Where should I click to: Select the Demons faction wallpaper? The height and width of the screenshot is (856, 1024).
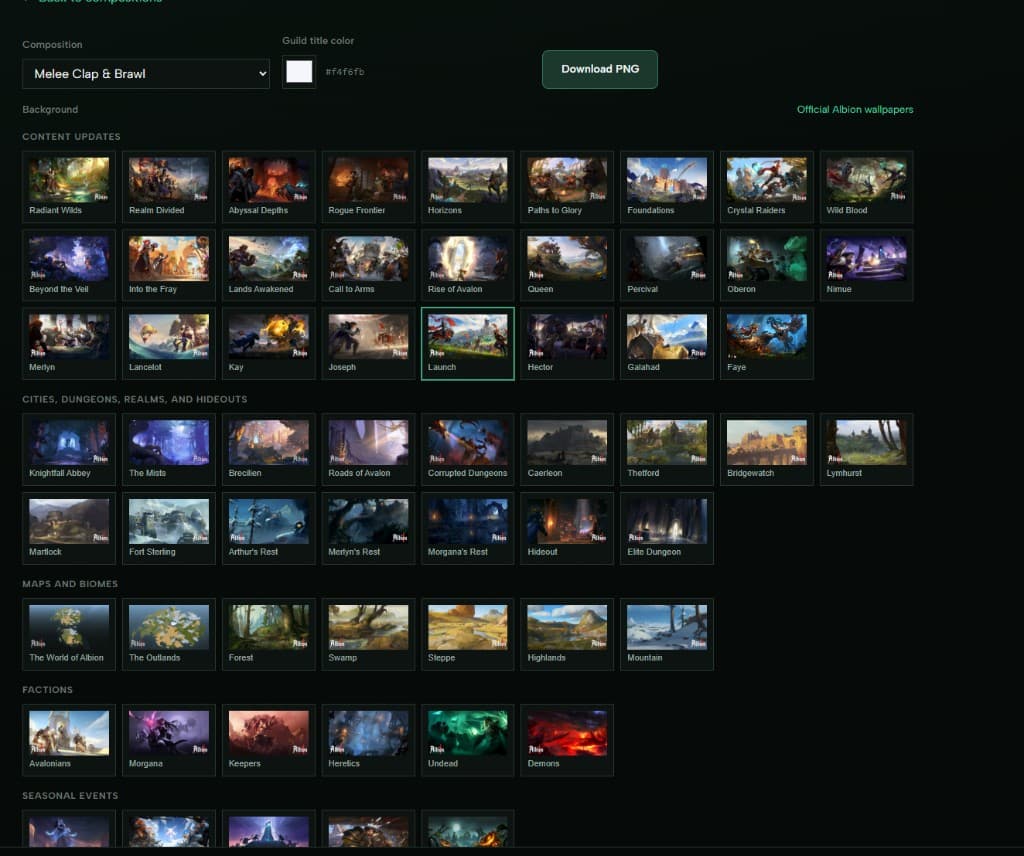567,740
